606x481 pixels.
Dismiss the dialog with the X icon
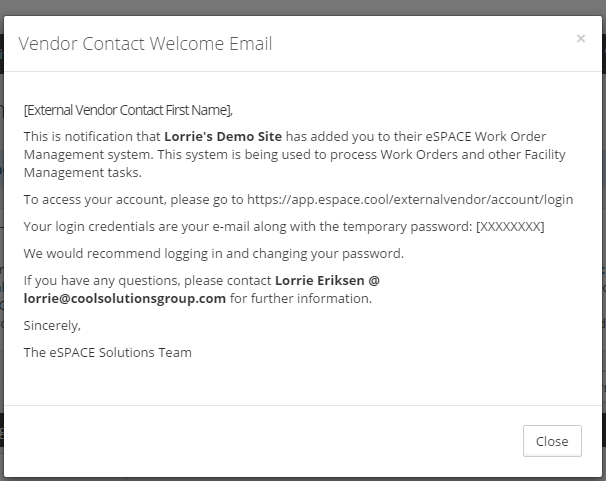coord(581,39)
